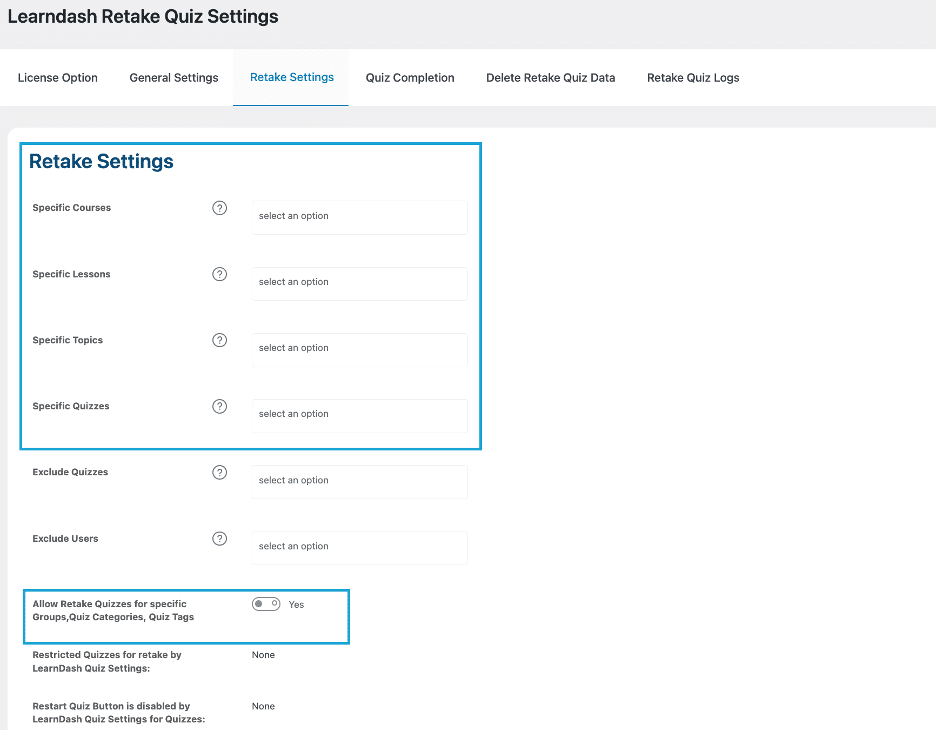The height and width of the screenshot is (730, 936).
Task: Click help icon beside Exclude Users
Action: 220,538
